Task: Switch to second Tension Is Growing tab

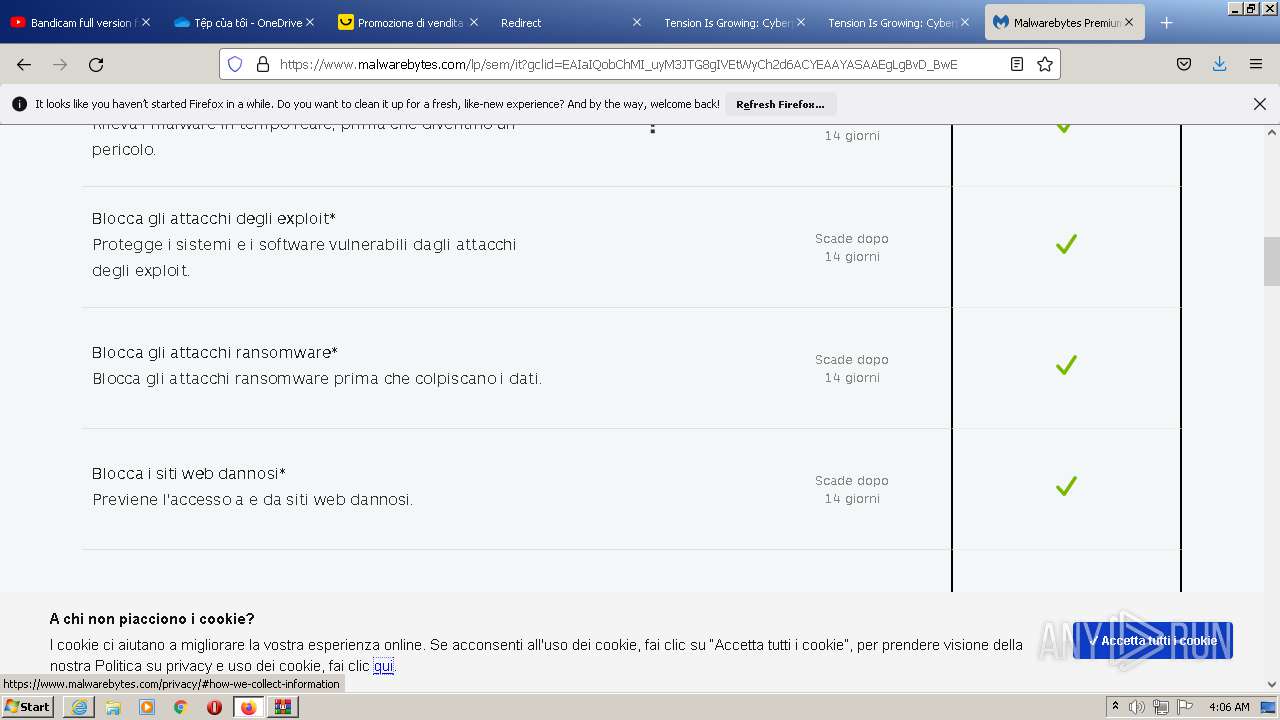Action: pyautogui.click(x=897, y=22)
